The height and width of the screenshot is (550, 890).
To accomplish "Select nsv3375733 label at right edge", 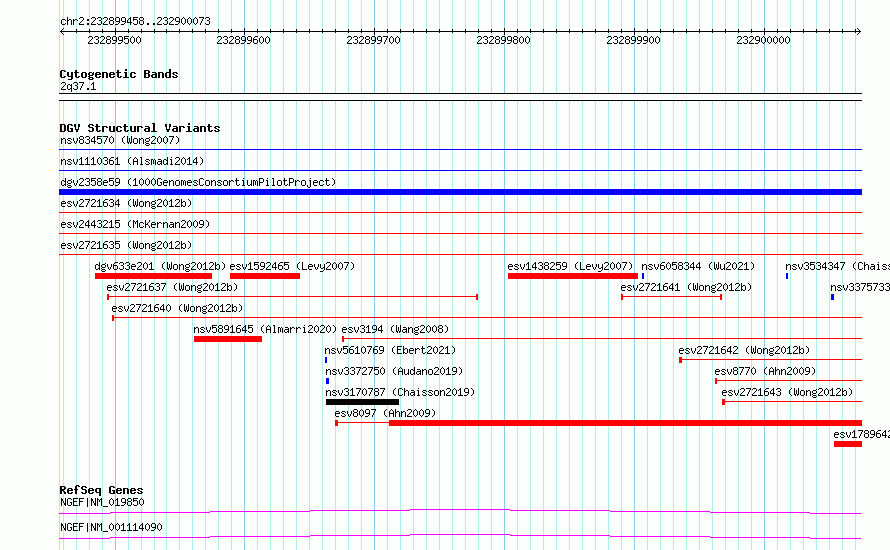I will (x=860, y=287).
